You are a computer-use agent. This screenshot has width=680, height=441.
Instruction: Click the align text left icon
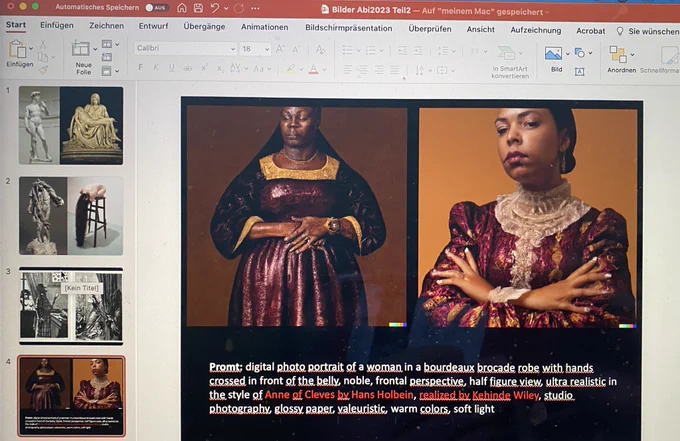pos(347,69)
